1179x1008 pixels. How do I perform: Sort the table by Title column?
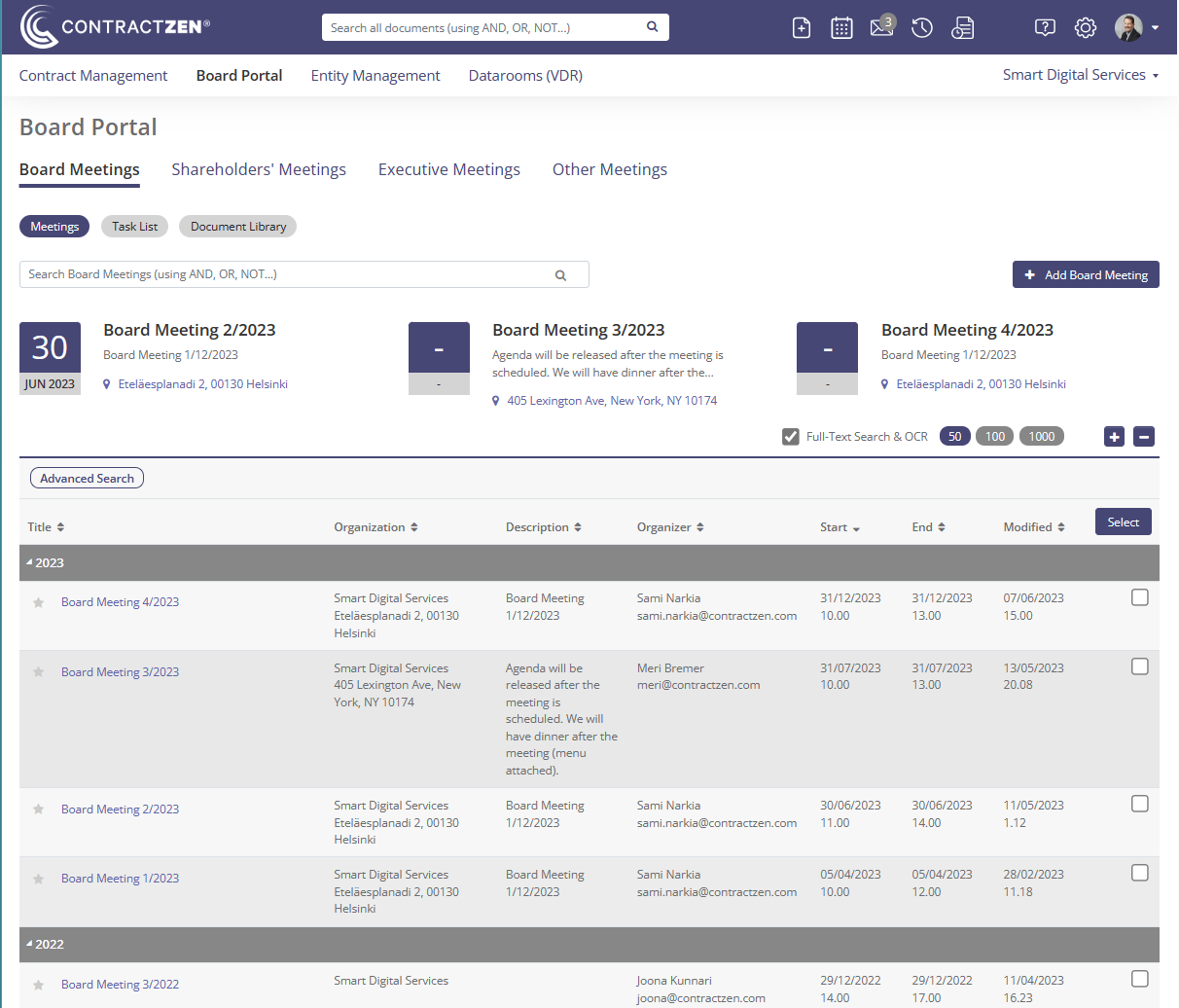point(46,527)
